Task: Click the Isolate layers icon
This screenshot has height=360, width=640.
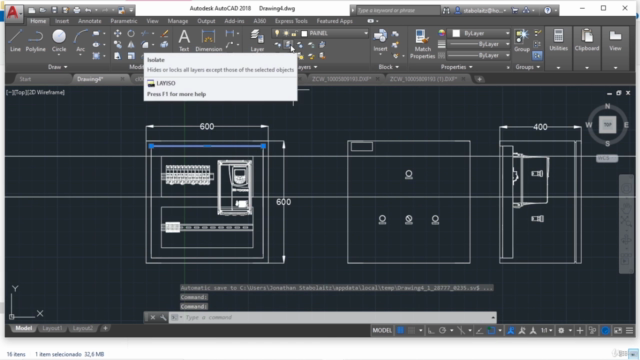Action: (289, 44)
